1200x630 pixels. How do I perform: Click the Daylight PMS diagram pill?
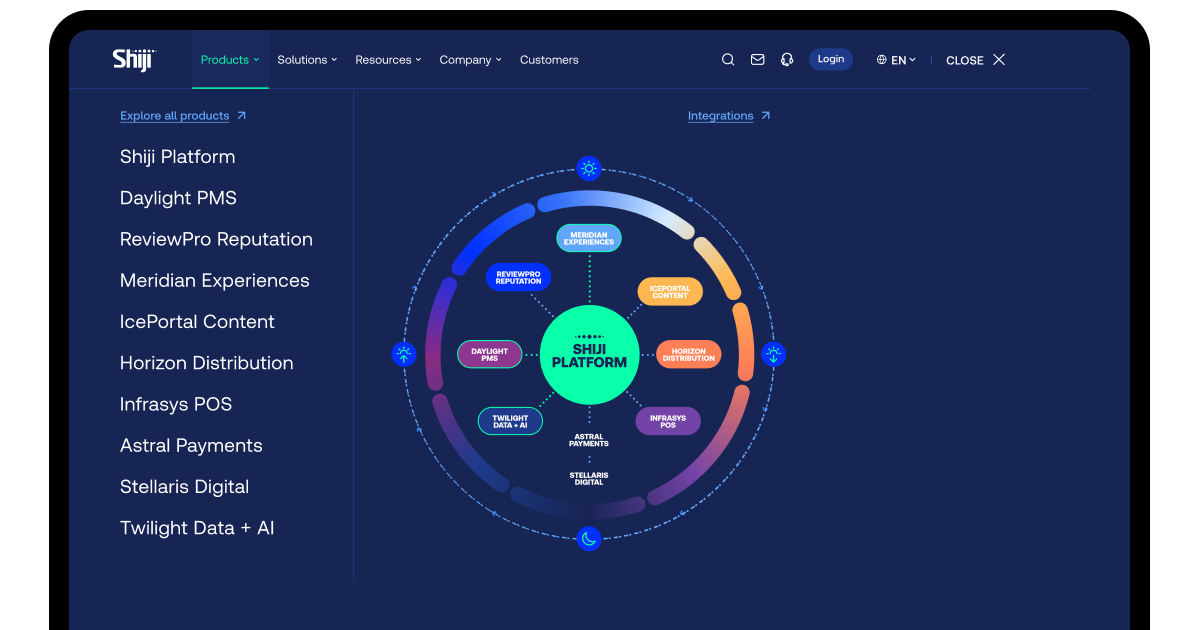click(x=489, y=354)
